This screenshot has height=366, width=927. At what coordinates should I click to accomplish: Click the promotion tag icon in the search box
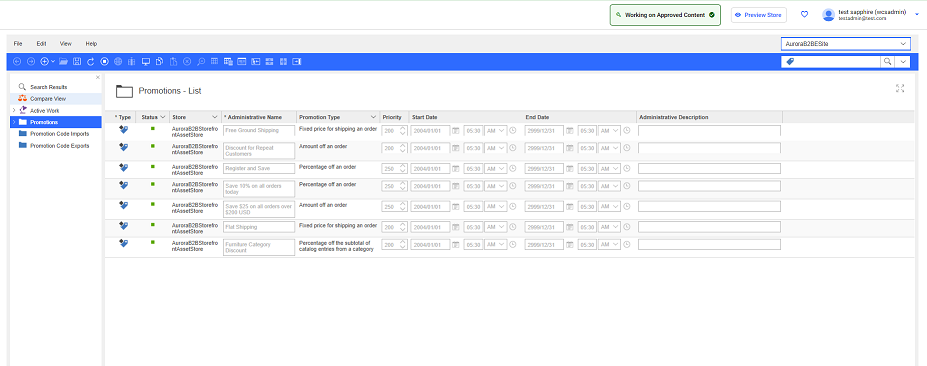click(x=790, y=61)
